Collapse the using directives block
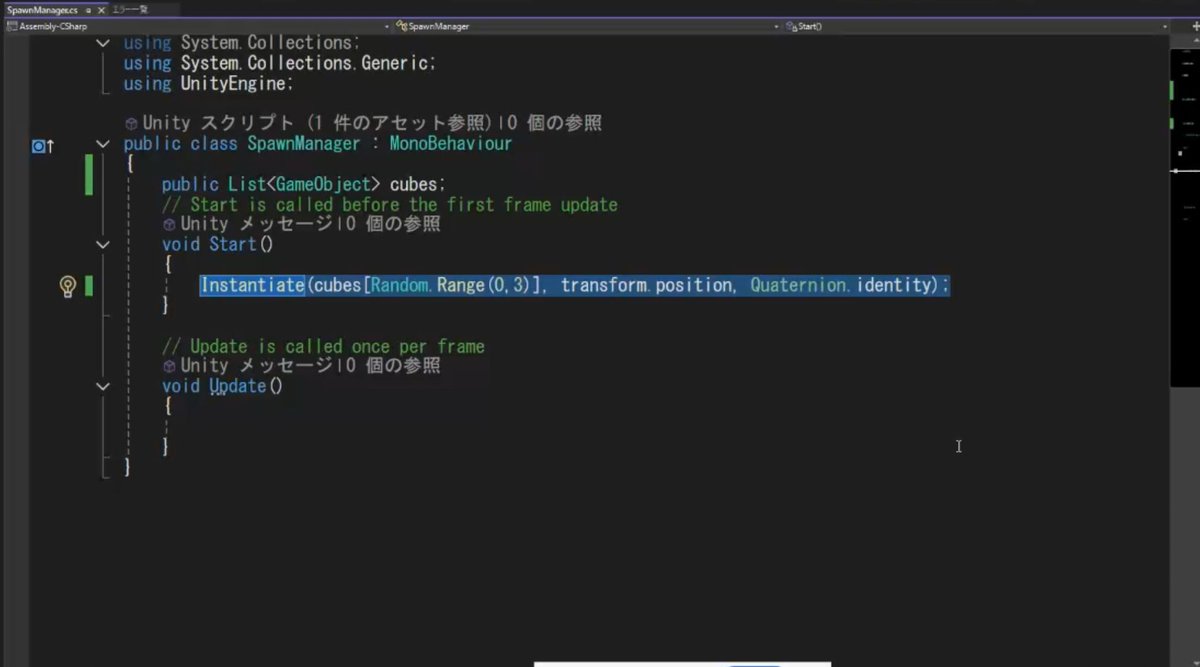1200x667 pixels. [x=103, y=44]
